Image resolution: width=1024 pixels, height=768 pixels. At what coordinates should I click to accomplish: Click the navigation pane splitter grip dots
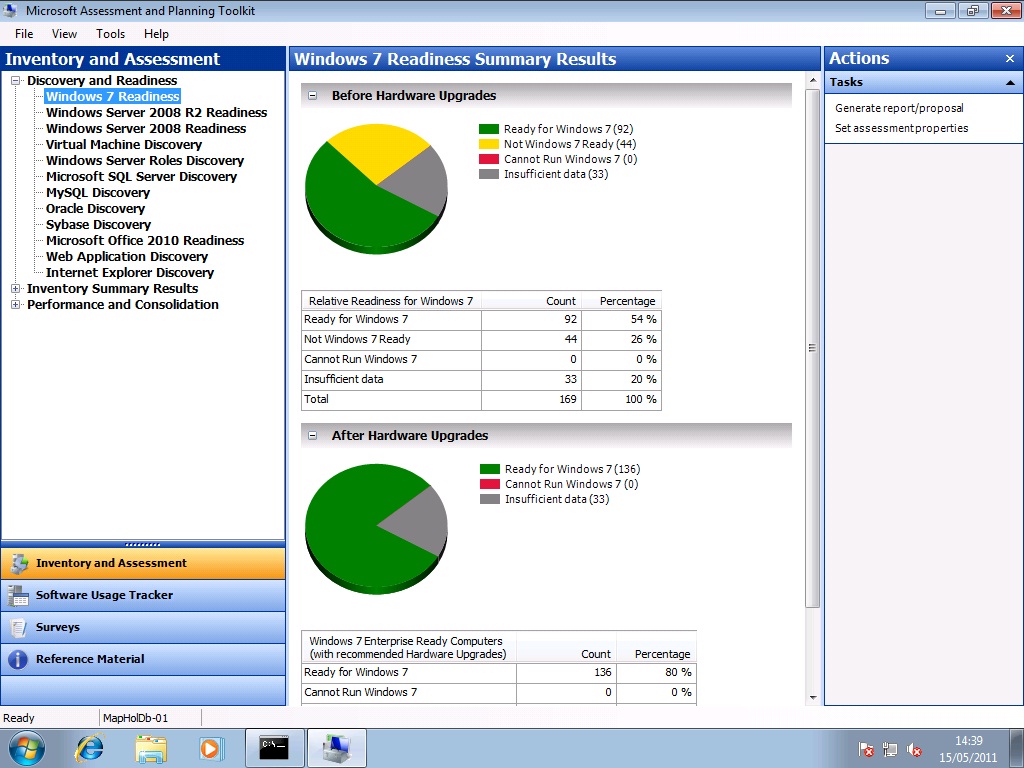point(142,544)
